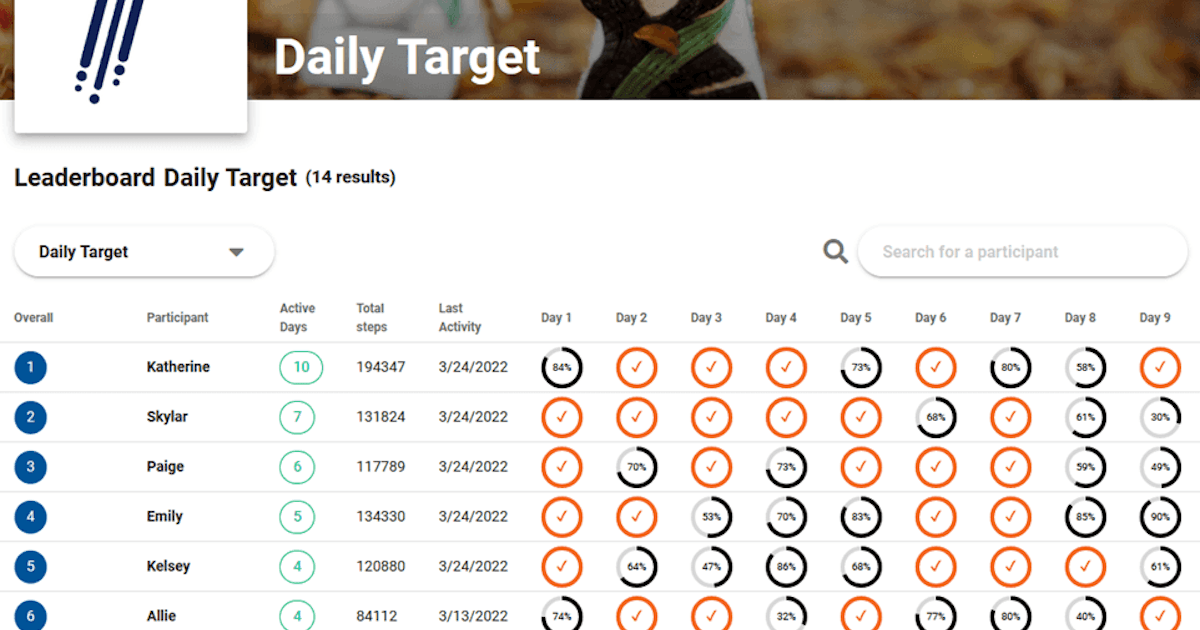The image size is (1200, 630).
Task: Click the dropdown arrow beside Daily Target
Action: tap(237, 252)
